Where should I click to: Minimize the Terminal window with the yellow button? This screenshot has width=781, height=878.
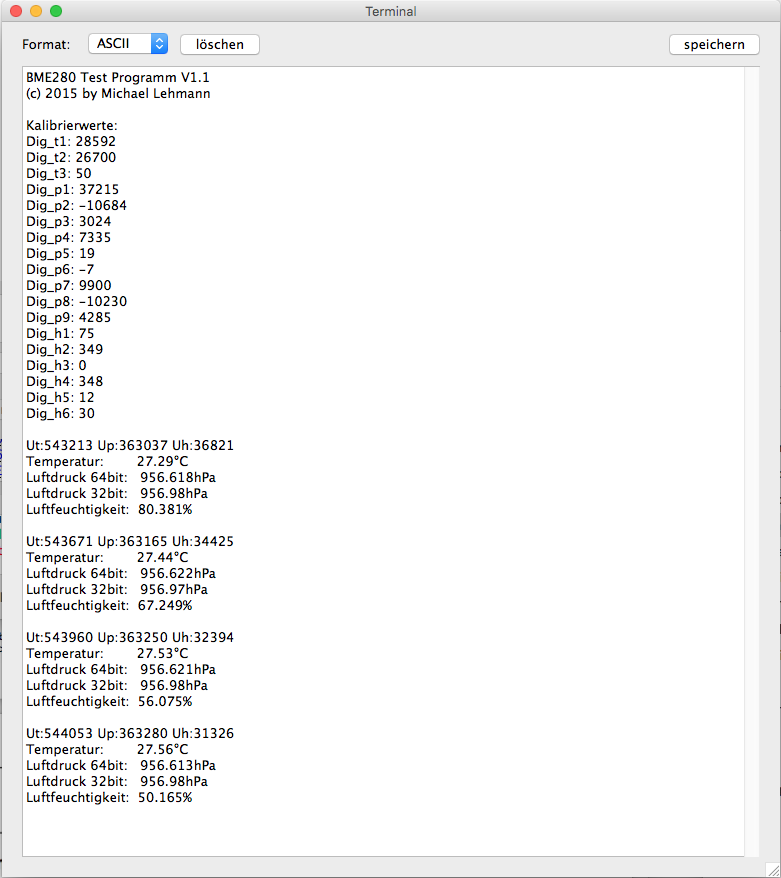[x=36, y=11]
